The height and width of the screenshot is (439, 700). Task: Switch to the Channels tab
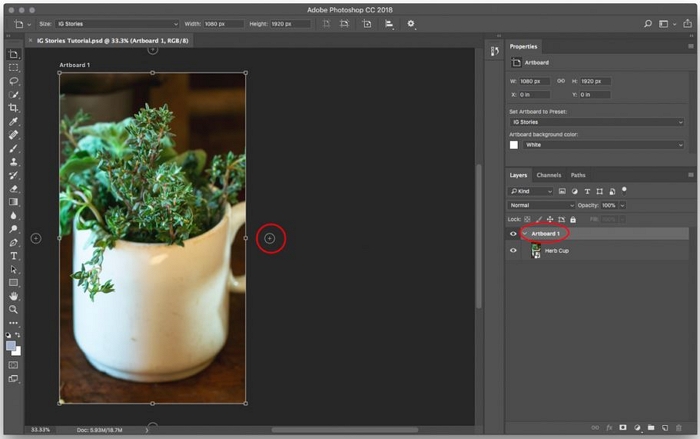[549, 175]
